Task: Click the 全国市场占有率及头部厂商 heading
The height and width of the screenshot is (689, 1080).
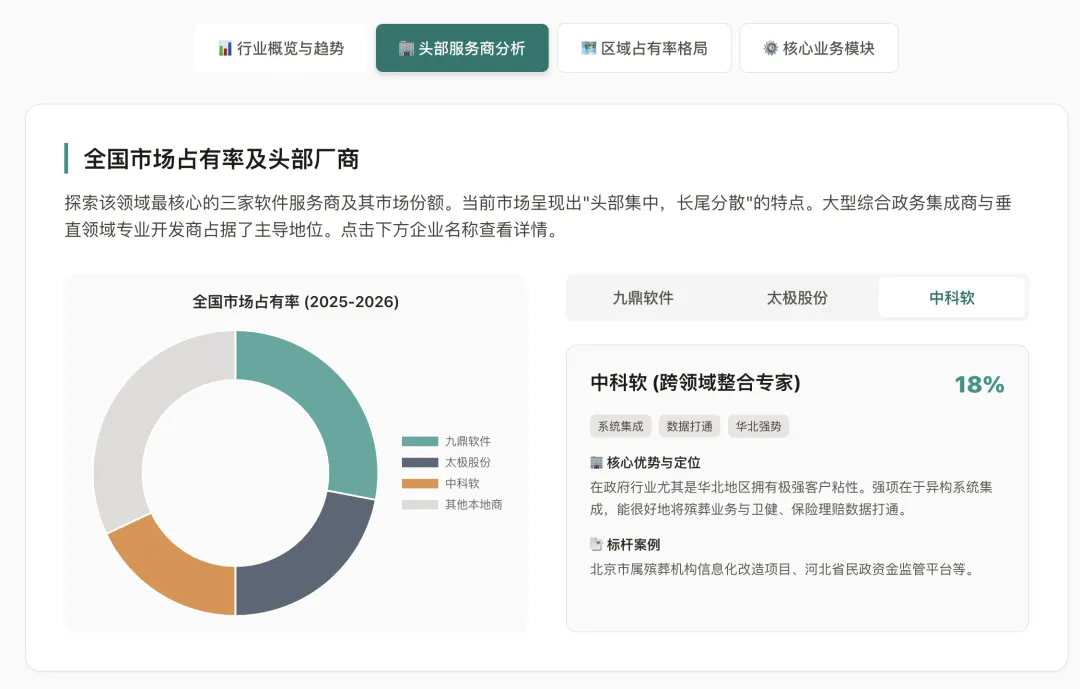Action: [221, 159]
